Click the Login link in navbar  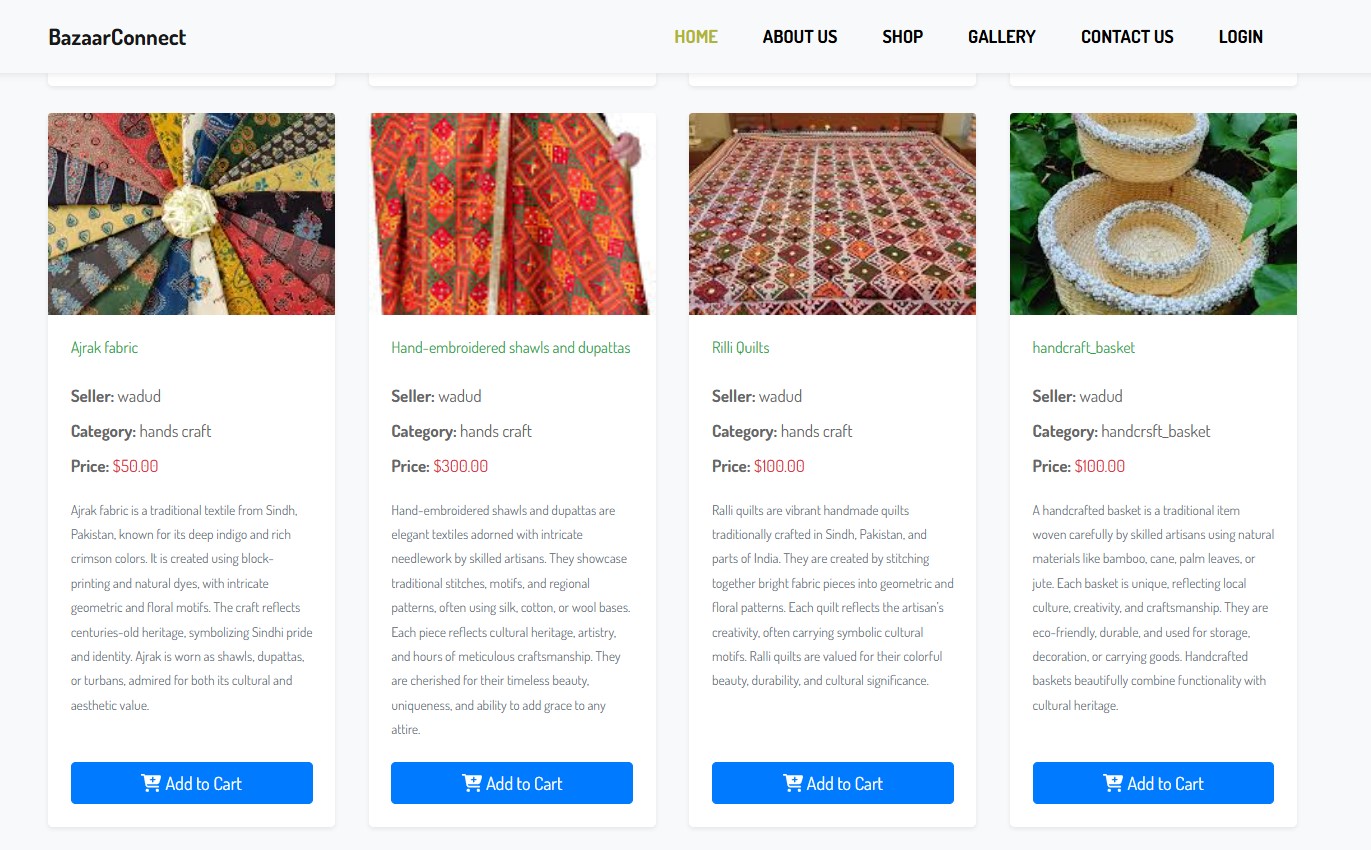pos(1240,37)
